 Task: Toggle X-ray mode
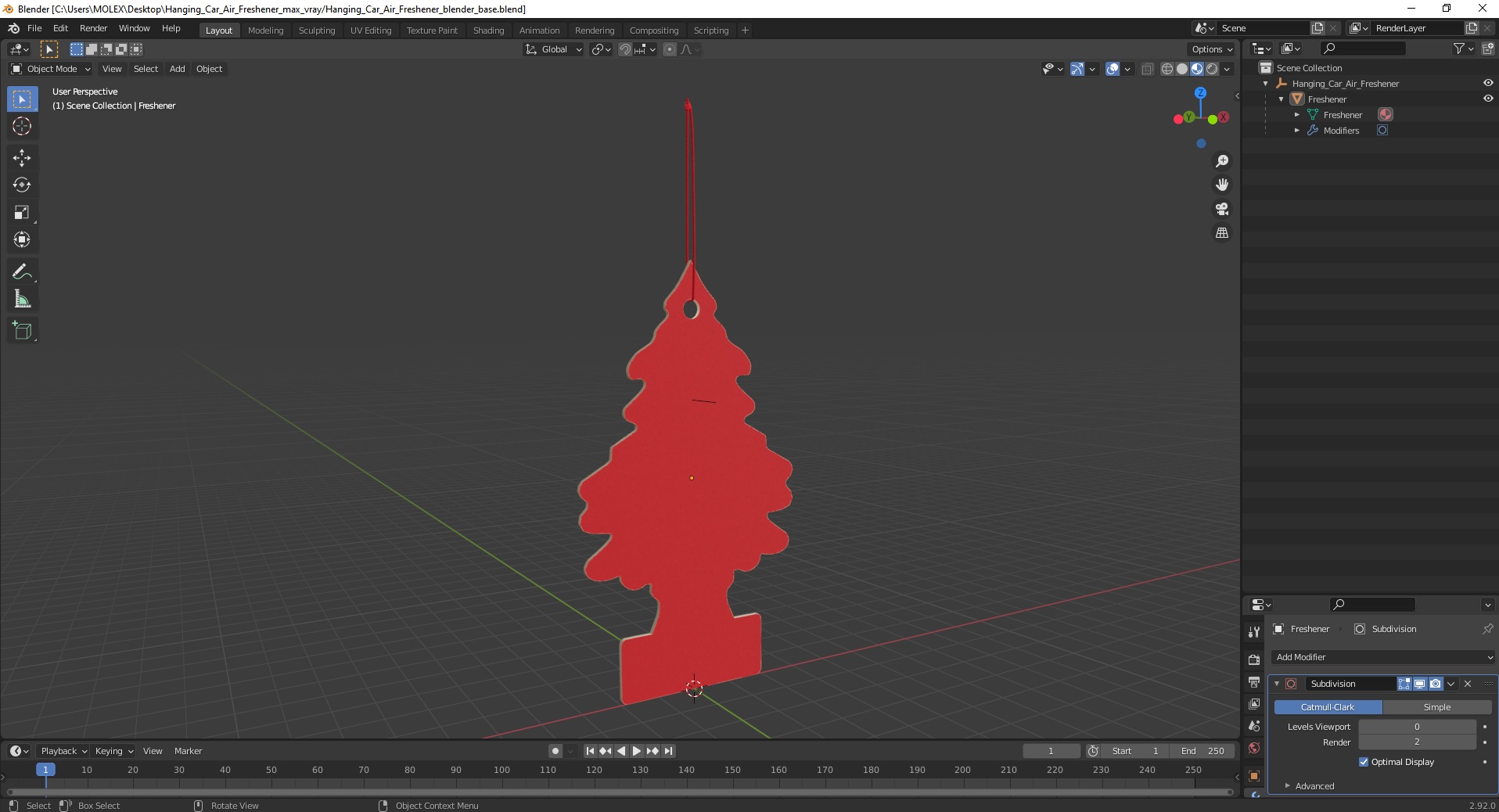click(1147, 69)
